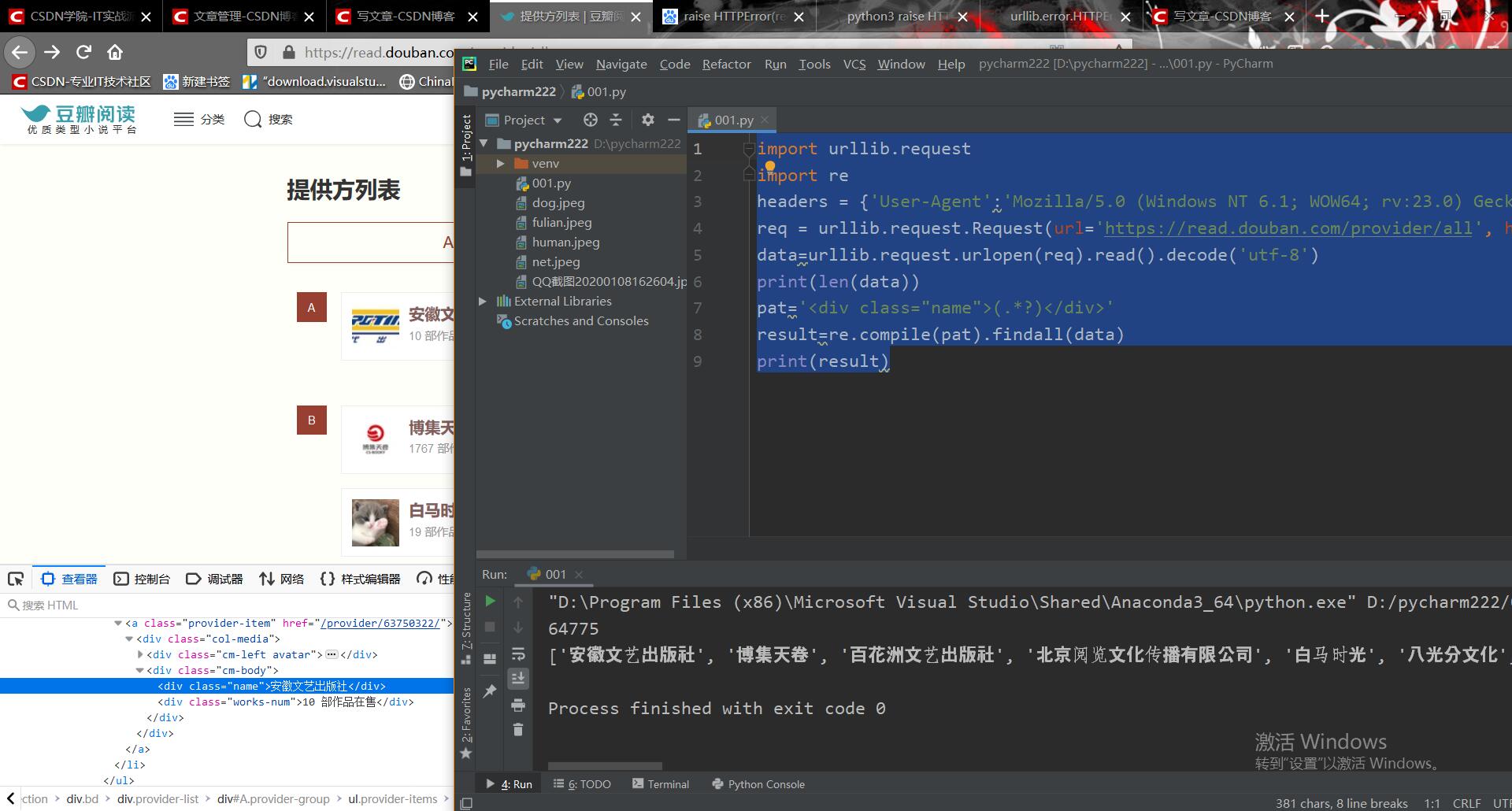1512x811 pixels.
Task: Restore layout icon in Run panel
Action: [490, 658]
